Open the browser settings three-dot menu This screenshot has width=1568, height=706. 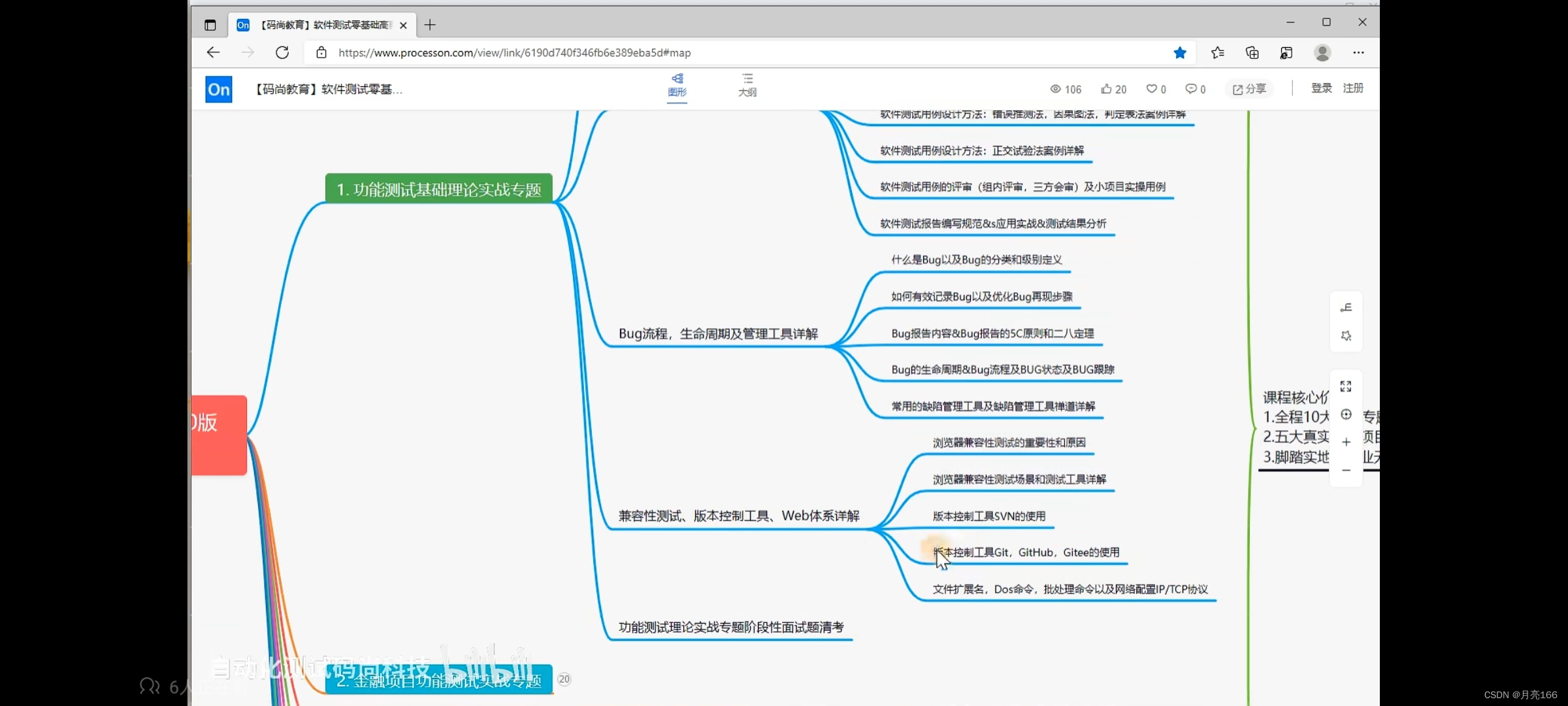click(x=1358, y=53)
